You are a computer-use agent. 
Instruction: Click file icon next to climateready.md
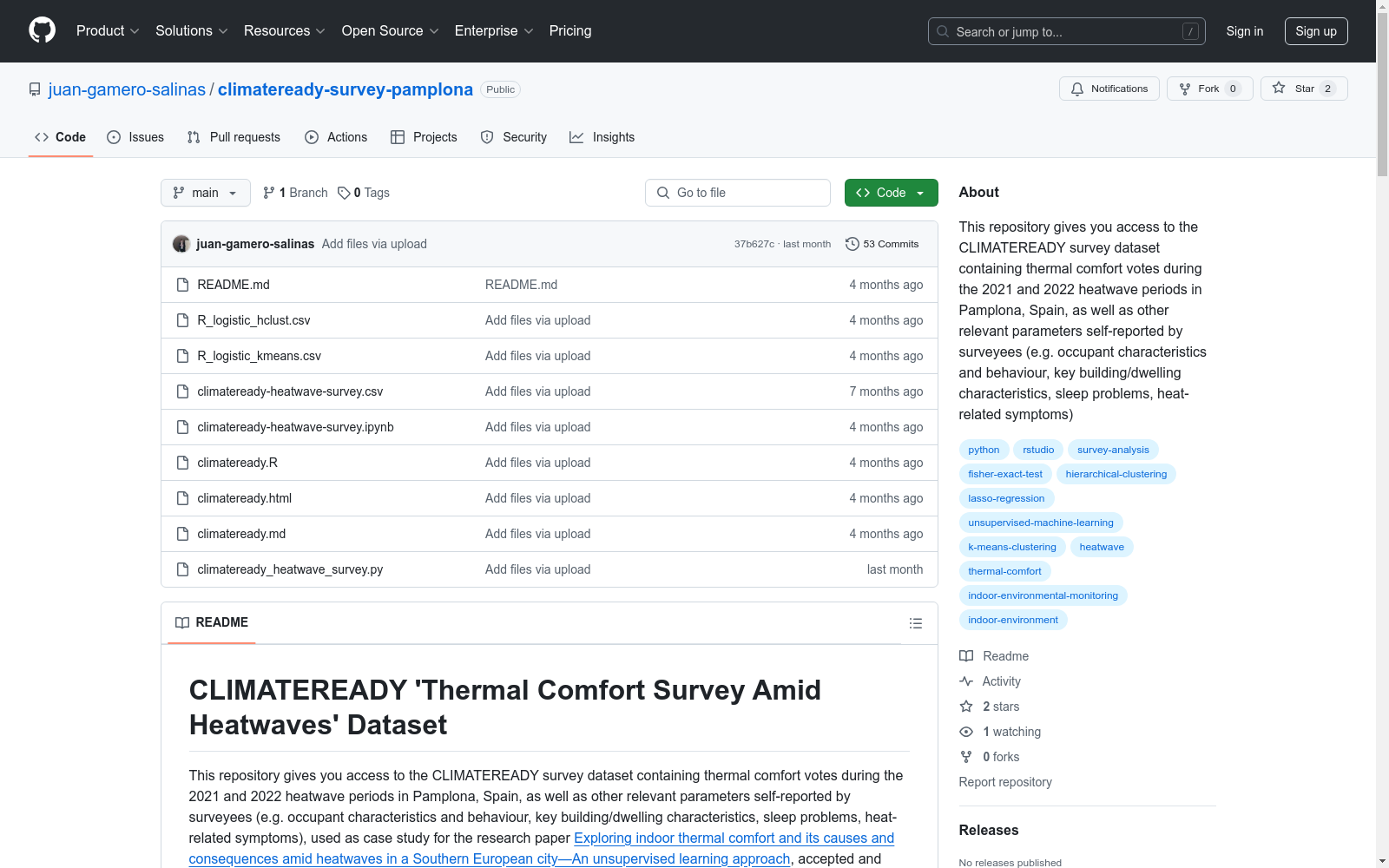tap(182, 534)
